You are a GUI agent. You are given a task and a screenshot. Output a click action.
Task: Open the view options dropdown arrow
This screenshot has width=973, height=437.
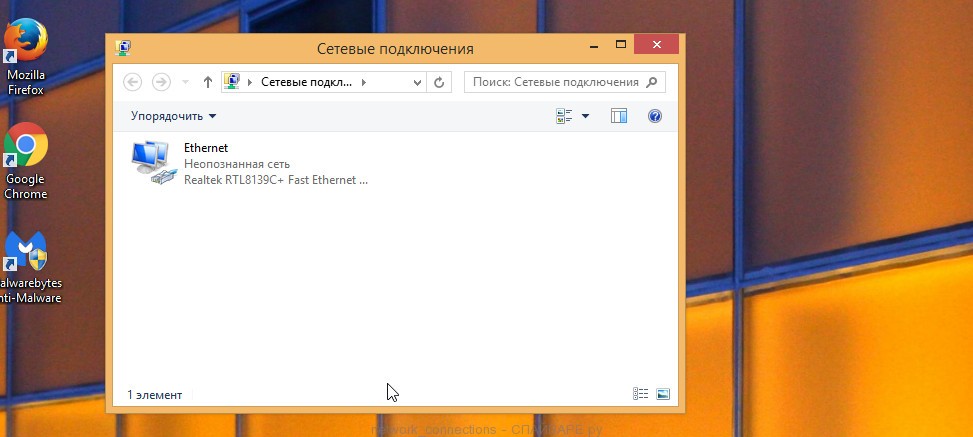(x=585, y=116)
